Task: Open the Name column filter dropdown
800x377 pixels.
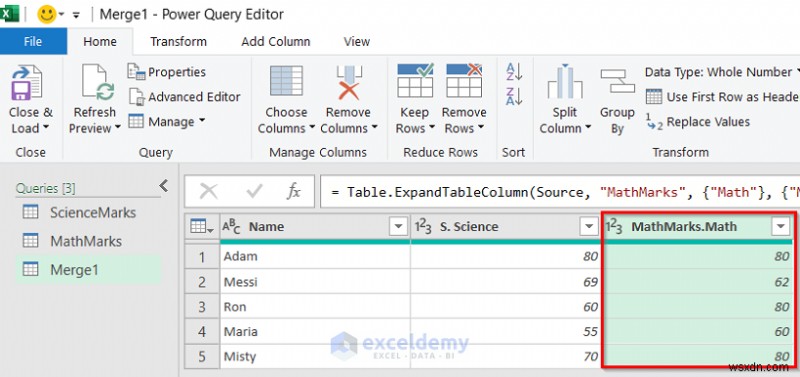Action: (398, 227)
